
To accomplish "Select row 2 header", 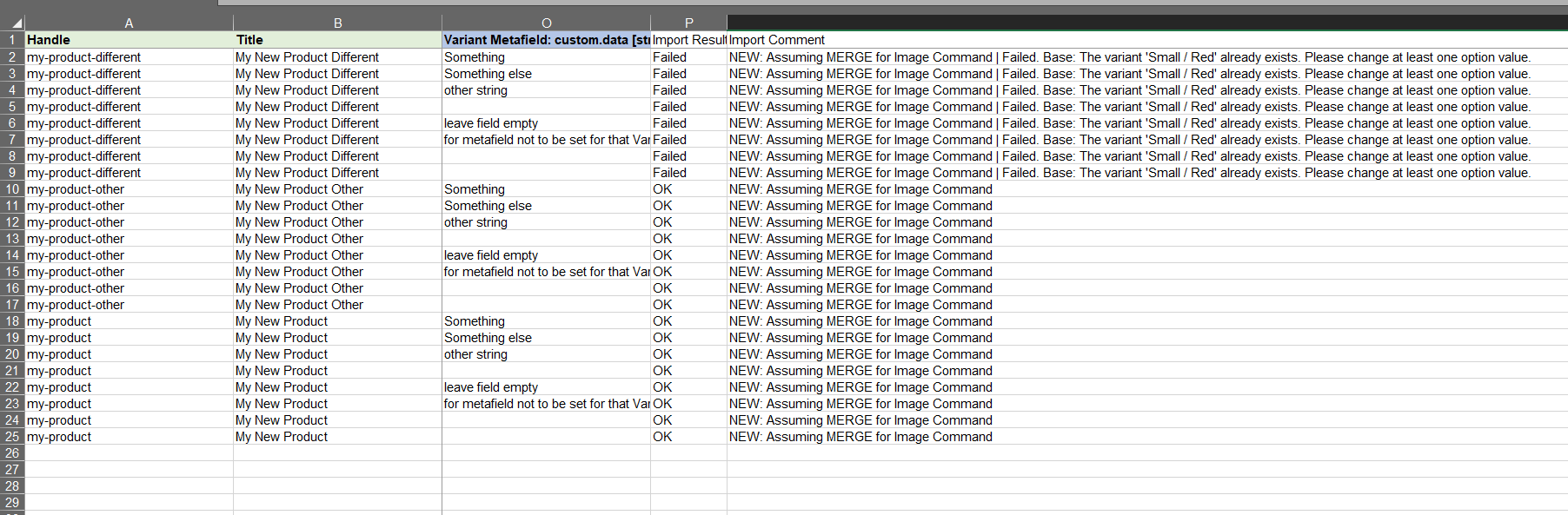I will click(12, 57).
